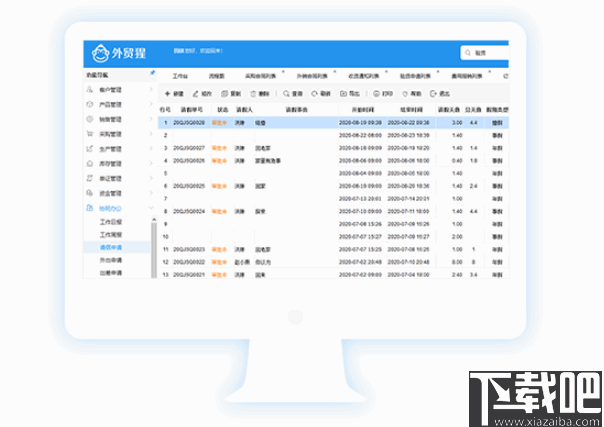
Task: Open the 工作周报 submenu item
Action: 111,235
